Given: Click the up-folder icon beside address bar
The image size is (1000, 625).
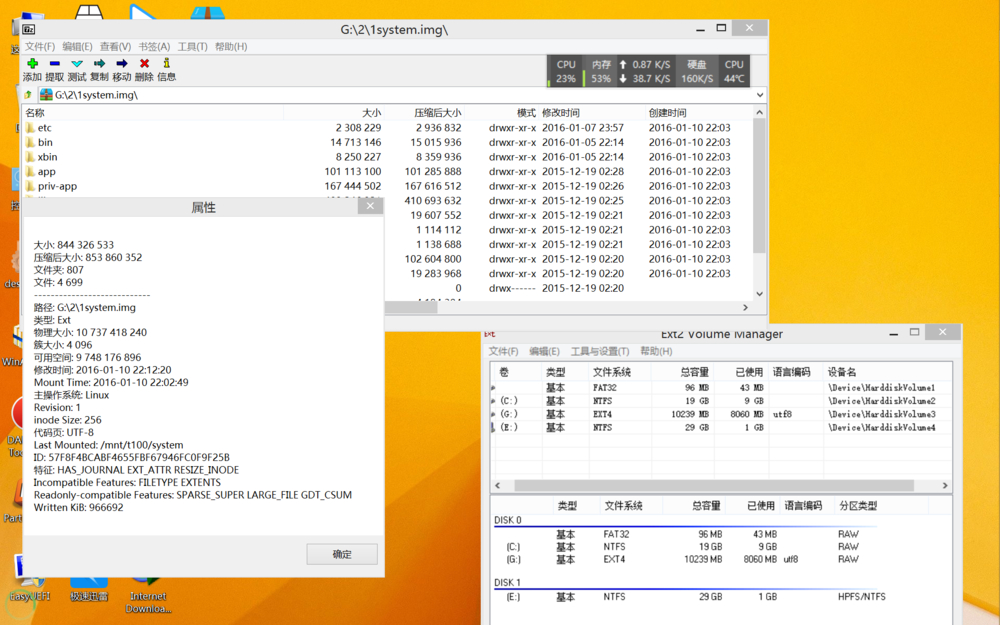Looking at the screenshot, I should (x=28, y=95).
